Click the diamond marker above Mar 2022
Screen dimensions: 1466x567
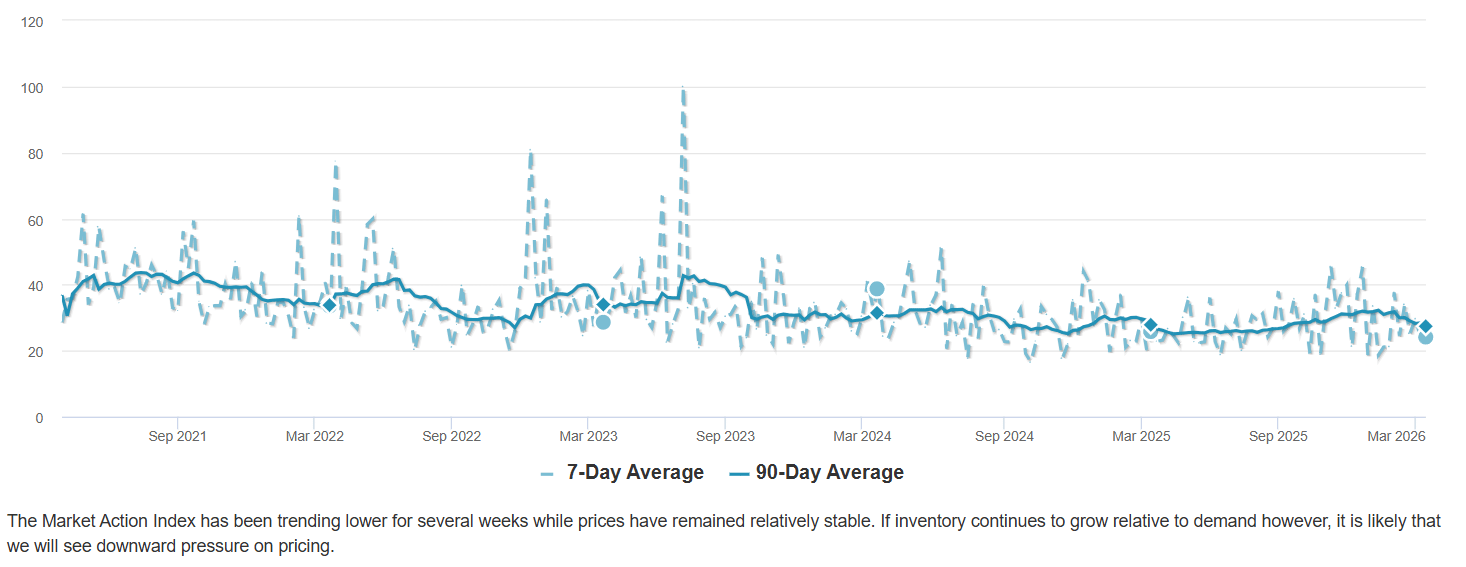329,304
